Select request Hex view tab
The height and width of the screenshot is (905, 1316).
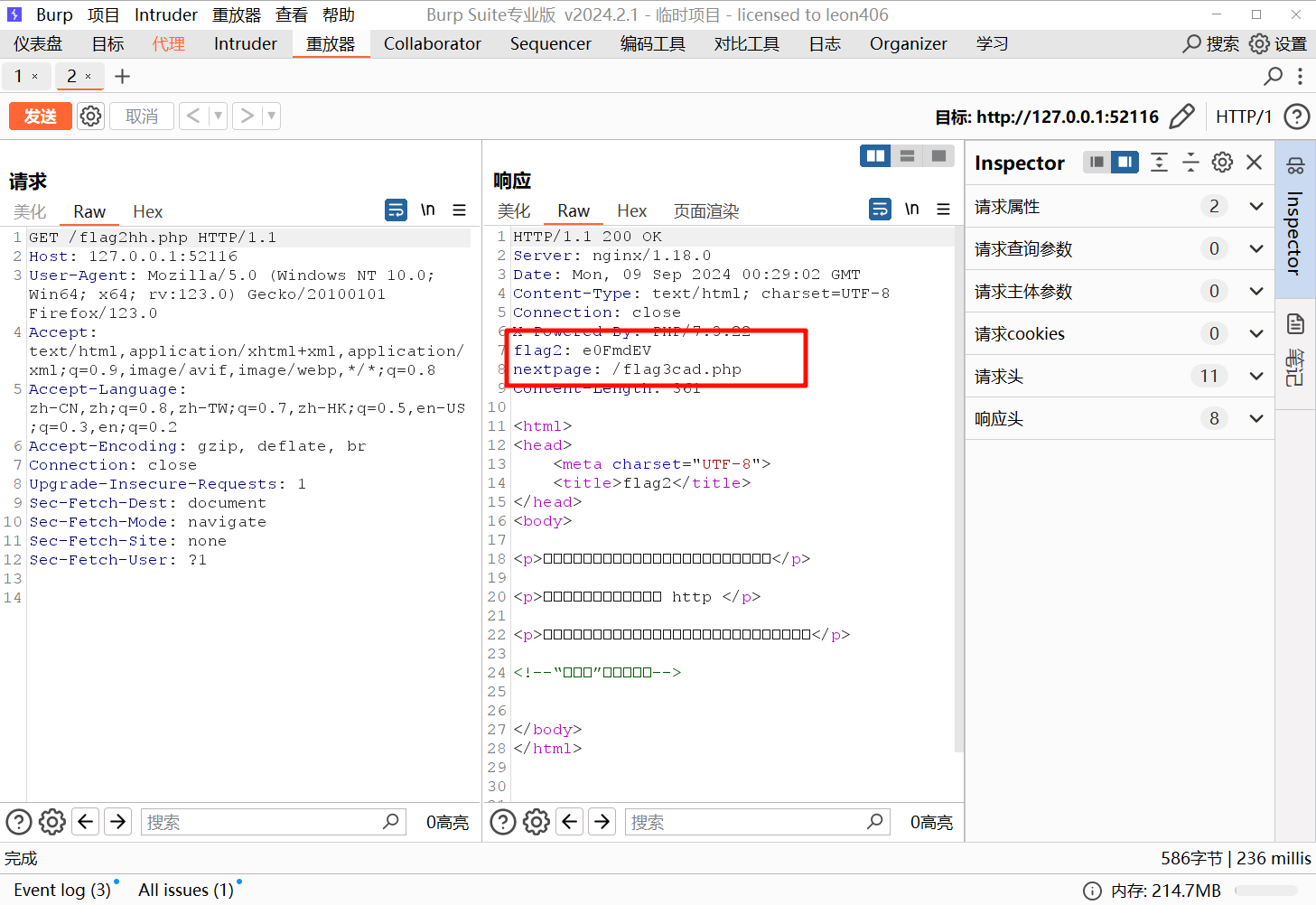tap(148, 211)
